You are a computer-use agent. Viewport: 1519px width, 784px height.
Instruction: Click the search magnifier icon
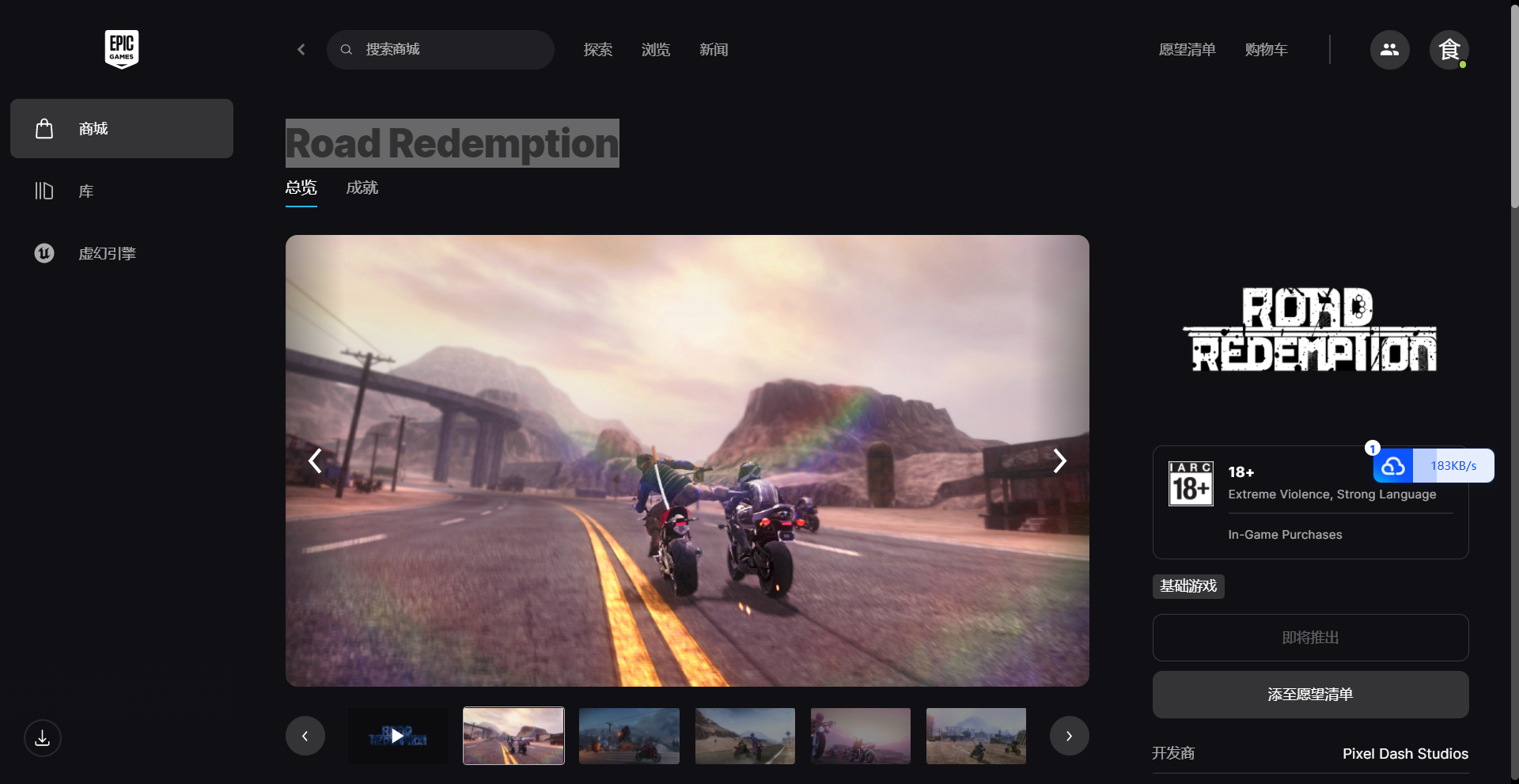347,49
